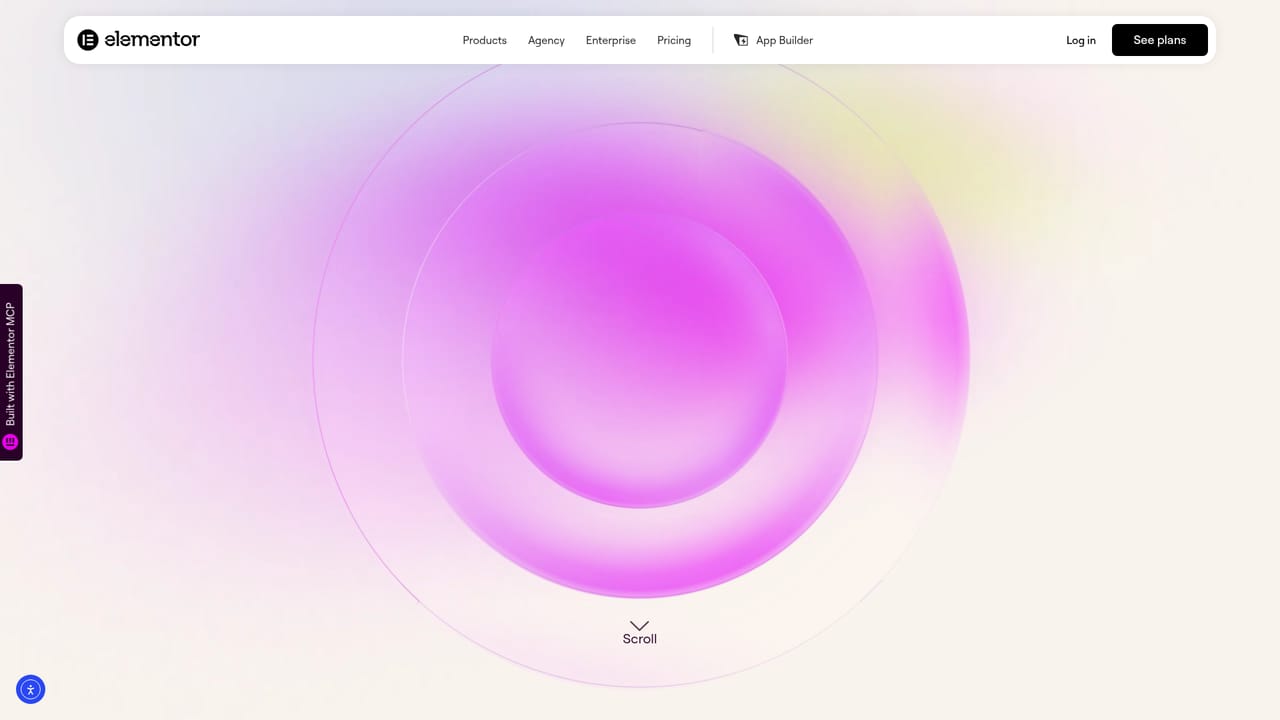
Task: Click the downward Scroll chevron
Action: pyautogui.click(x=640, y=625)
